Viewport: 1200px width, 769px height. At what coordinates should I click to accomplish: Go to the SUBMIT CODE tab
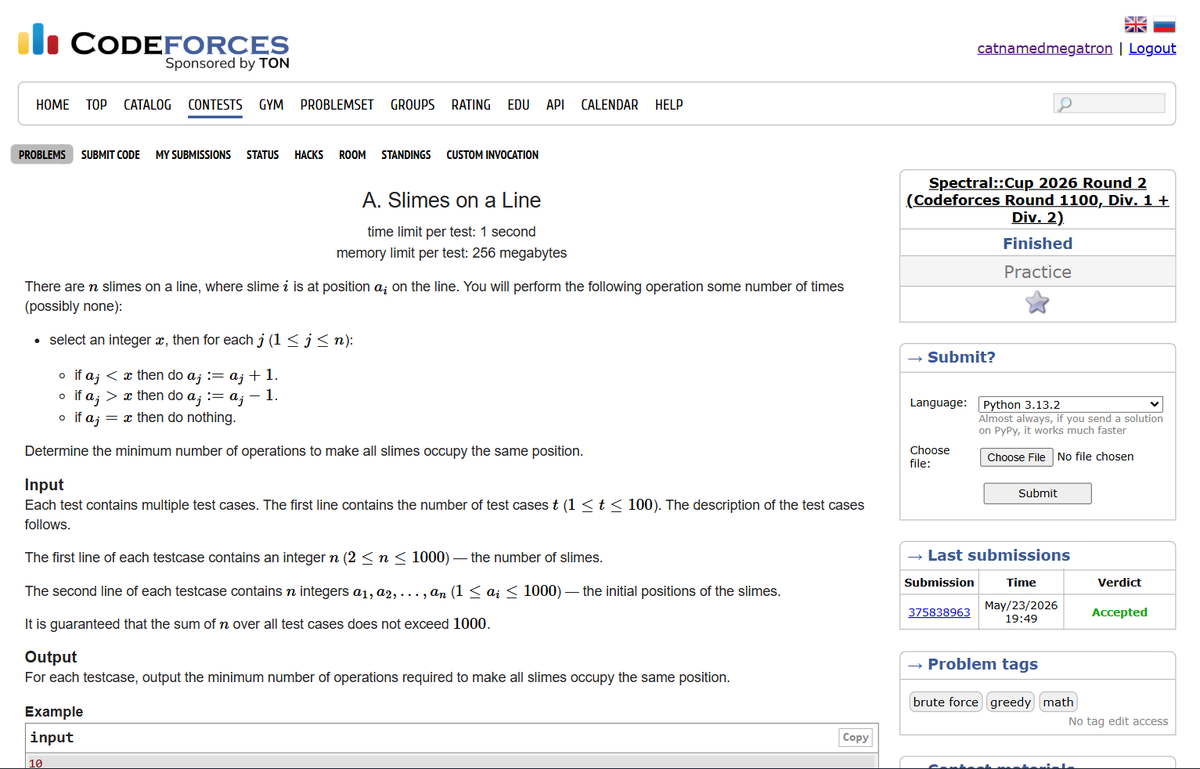(111, 155)
